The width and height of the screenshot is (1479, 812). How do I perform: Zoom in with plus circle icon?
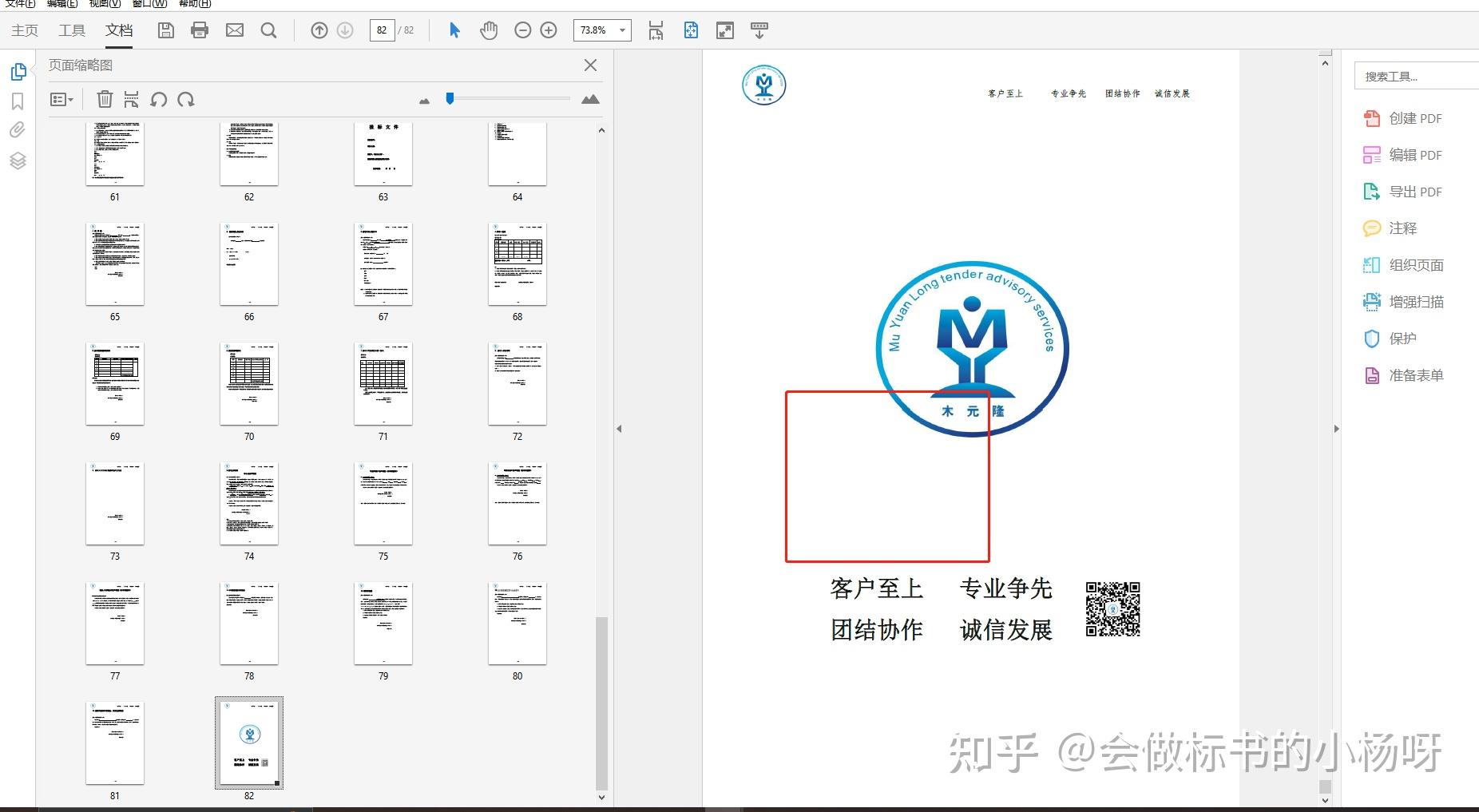pos(549,30)
